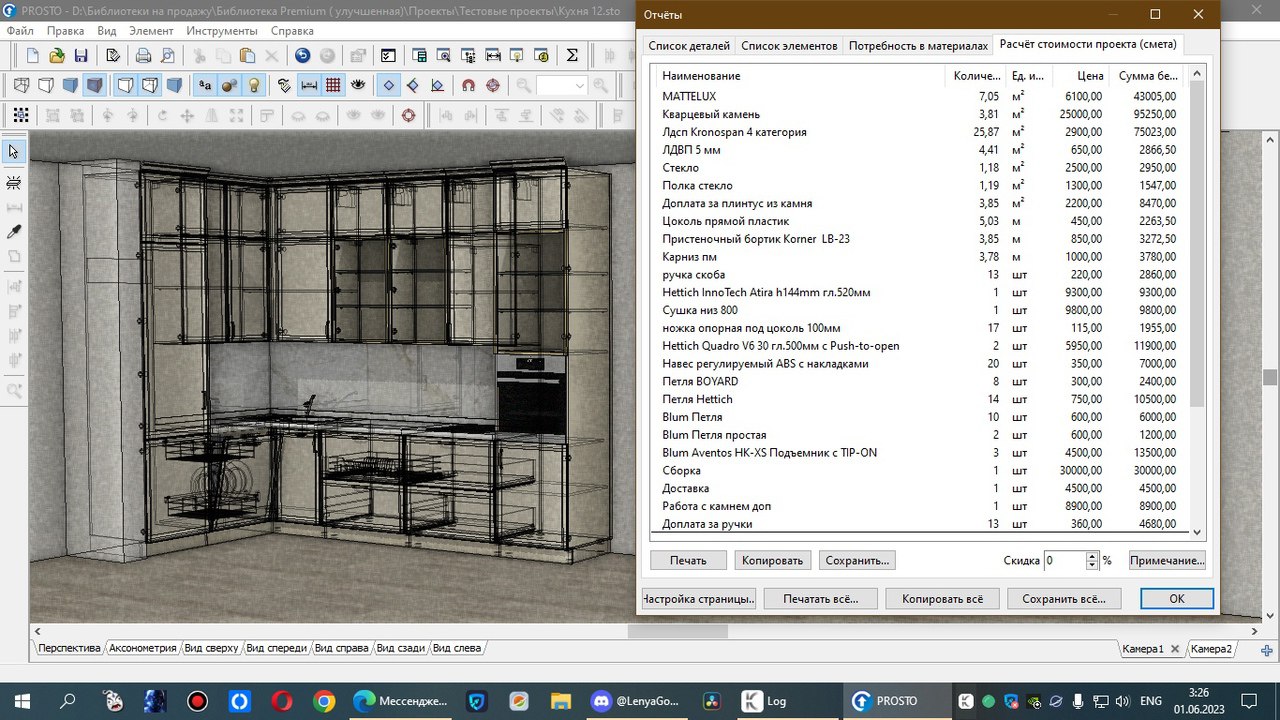Click the Save project icon

coord(82,56)
